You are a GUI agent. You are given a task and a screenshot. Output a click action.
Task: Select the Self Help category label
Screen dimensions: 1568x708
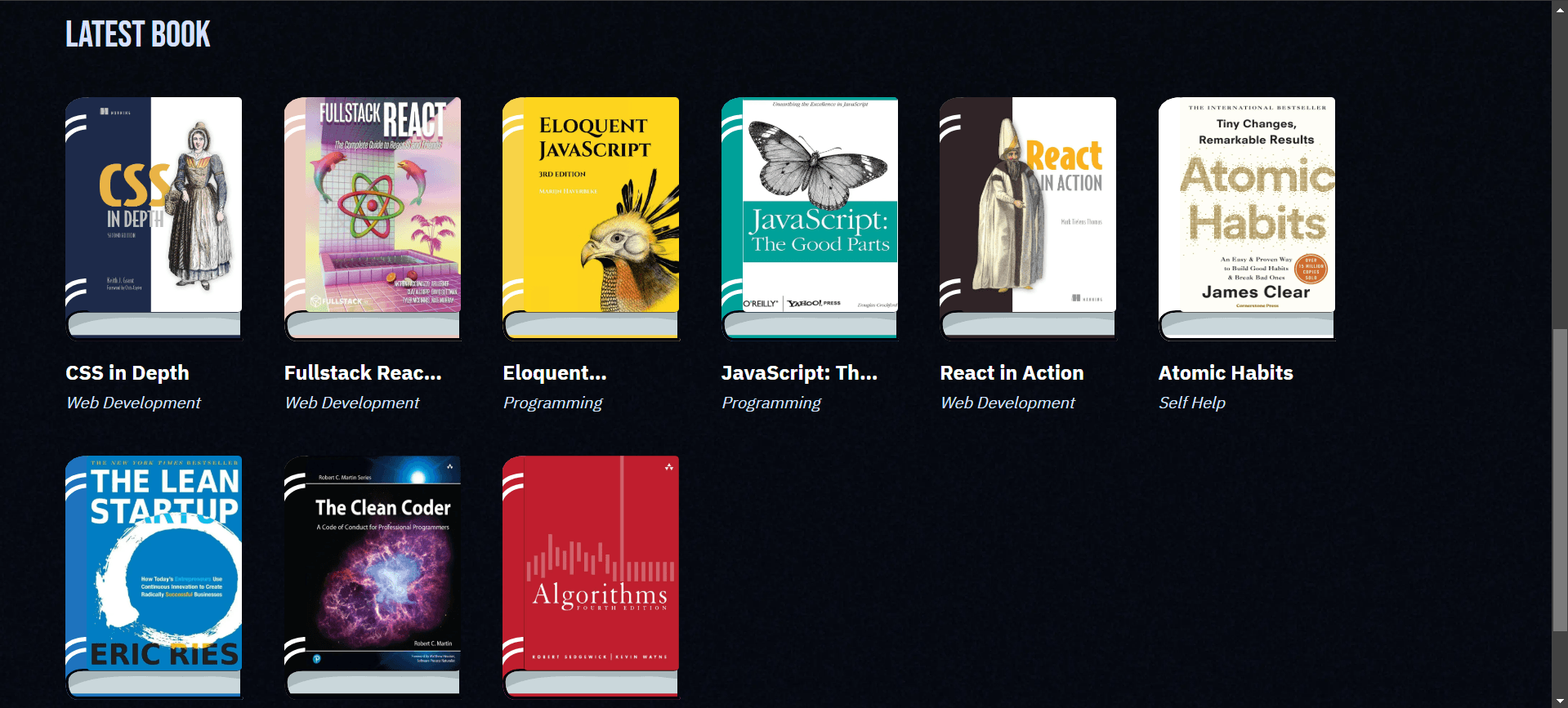[1192, 403]
